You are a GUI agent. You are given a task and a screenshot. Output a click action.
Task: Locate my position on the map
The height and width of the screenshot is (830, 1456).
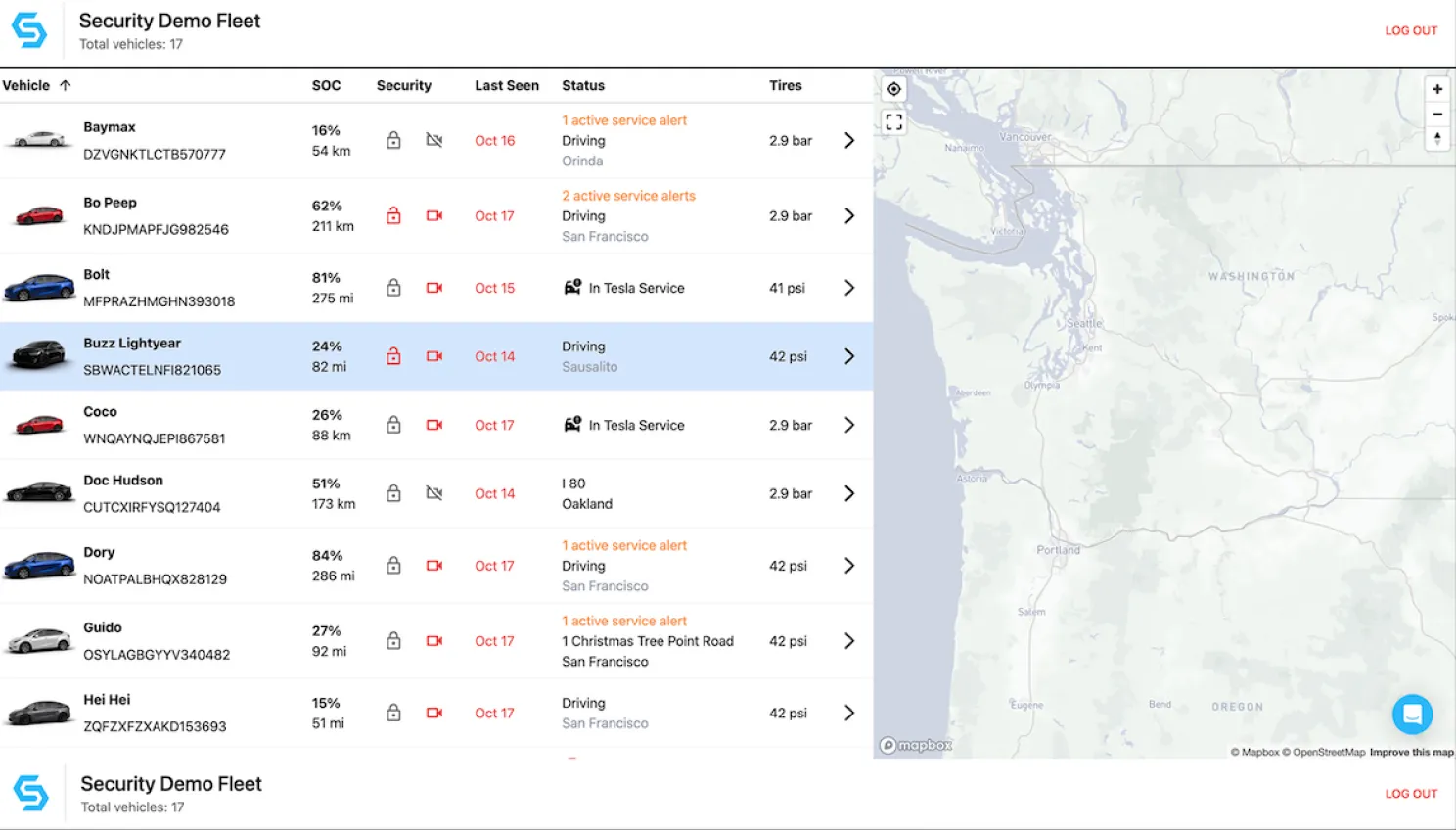[894, 89]
